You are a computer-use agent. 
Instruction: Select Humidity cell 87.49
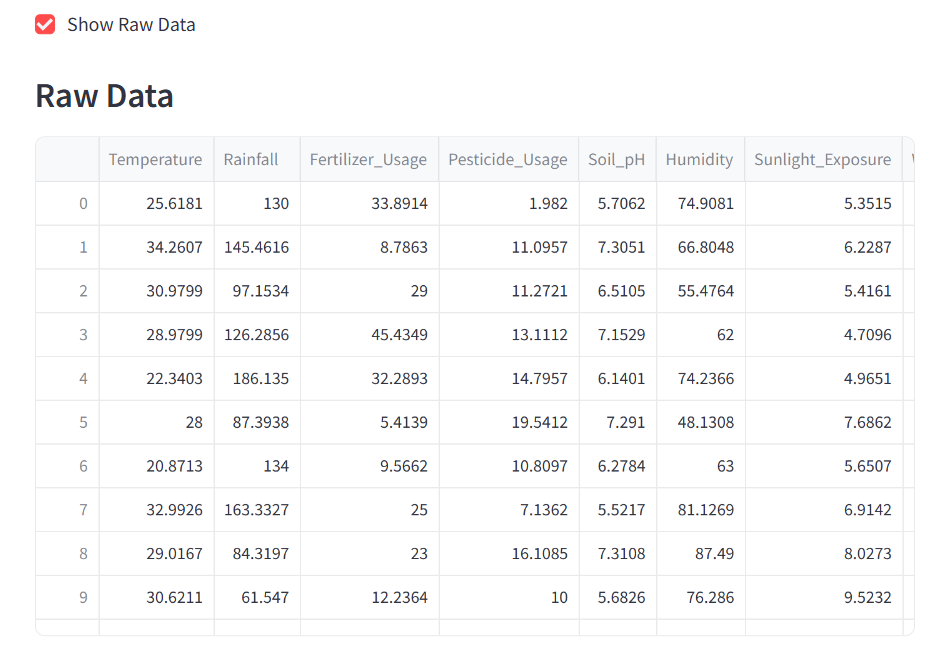701,554
